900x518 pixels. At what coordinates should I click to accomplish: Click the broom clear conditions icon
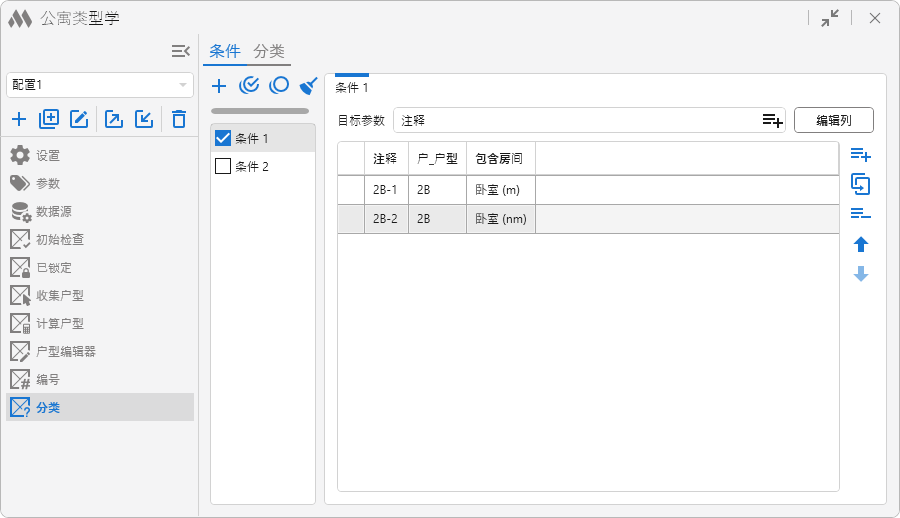[x=309, y=86]
